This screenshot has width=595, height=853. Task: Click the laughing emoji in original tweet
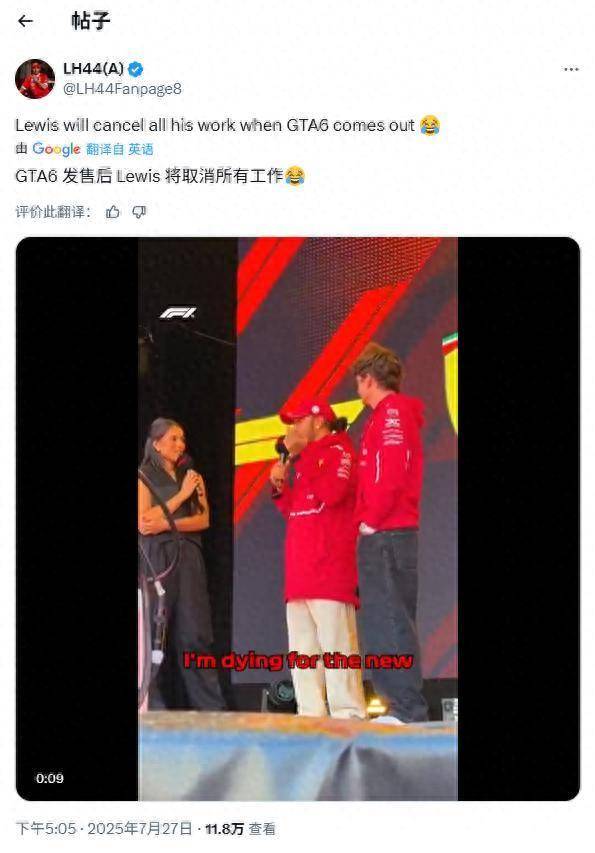430,125
